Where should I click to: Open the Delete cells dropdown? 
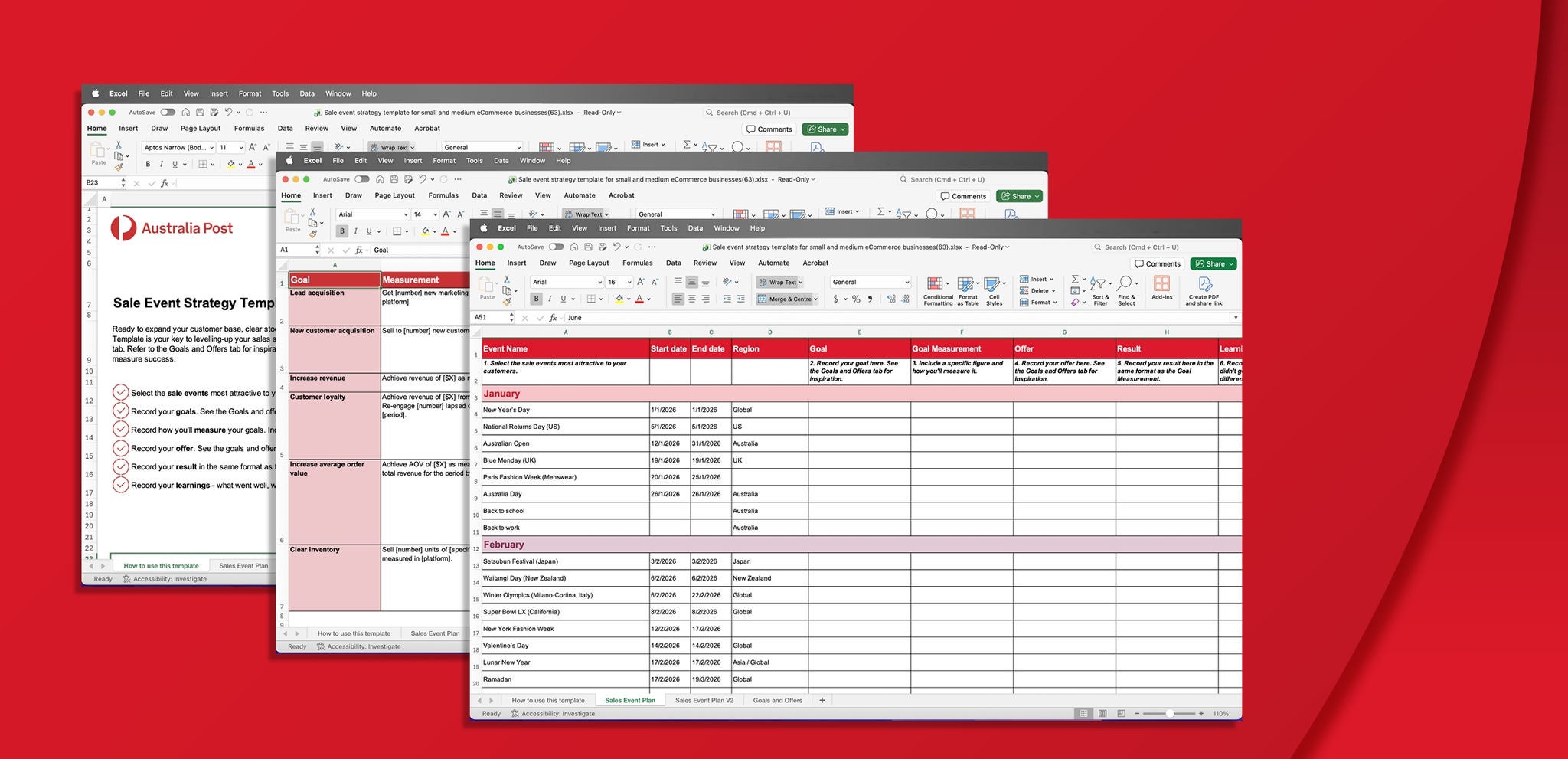1037,290
